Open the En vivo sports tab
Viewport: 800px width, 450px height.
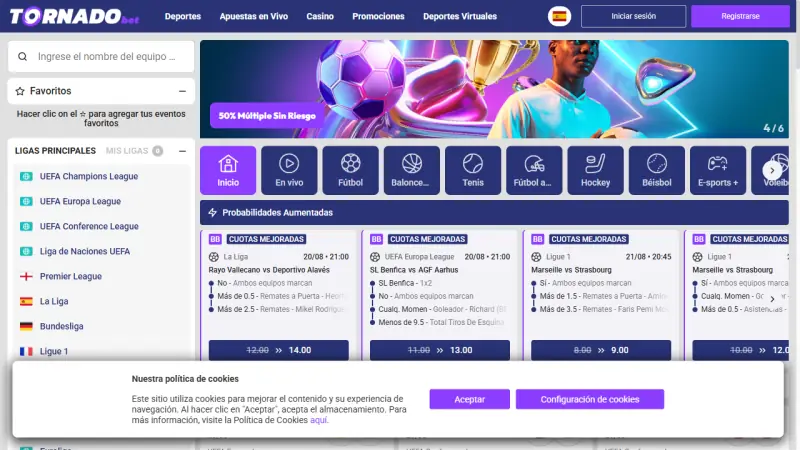coord(289,170)
